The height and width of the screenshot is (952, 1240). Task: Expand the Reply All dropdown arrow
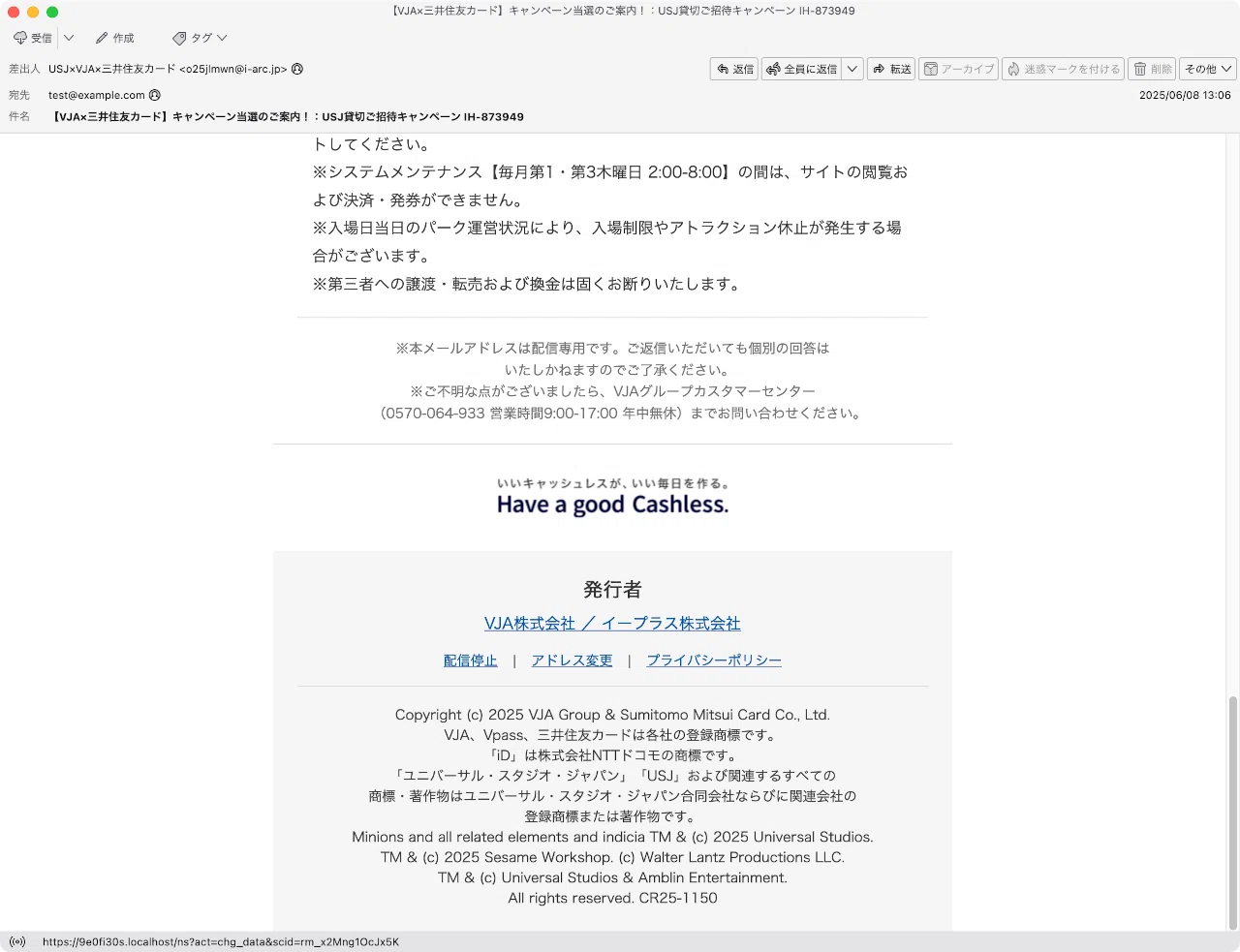(x=852, y=69)
